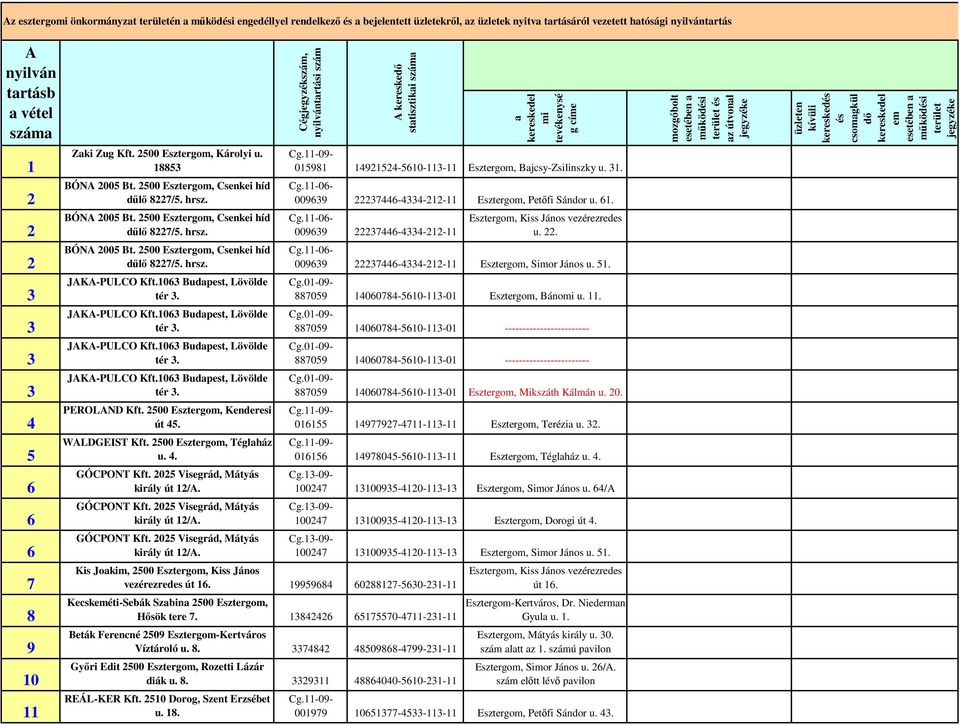Image resolution: width=960 pixels, height=725 pixels.
Task: Click the 'A kereskedő statisztikai száma' column header
Action: (405, 93)
